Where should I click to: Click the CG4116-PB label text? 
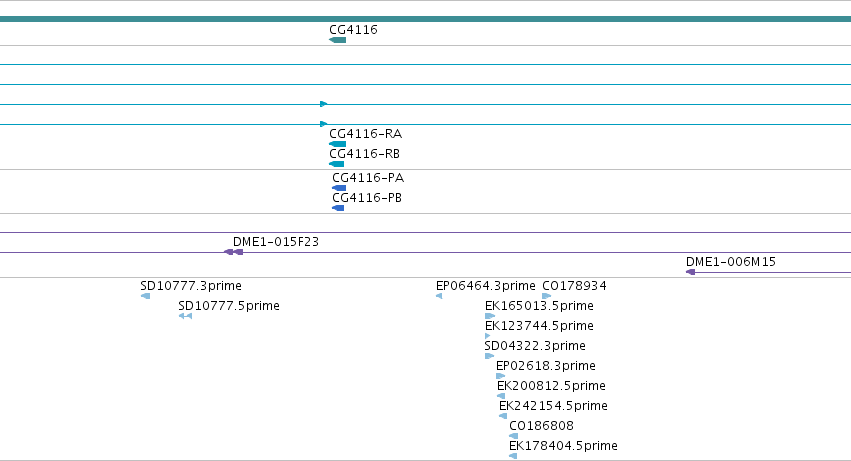coord(367,198)
